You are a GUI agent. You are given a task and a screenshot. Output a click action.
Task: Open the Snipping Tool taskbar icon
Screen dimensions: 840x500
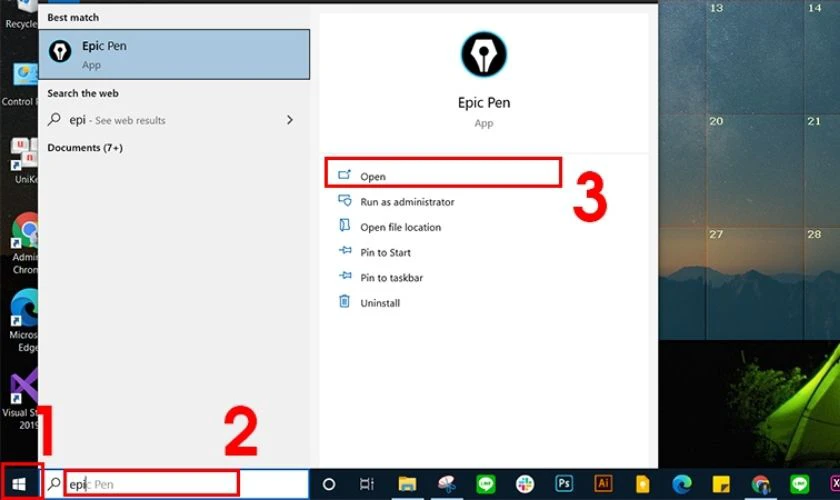tap(446, 484)
